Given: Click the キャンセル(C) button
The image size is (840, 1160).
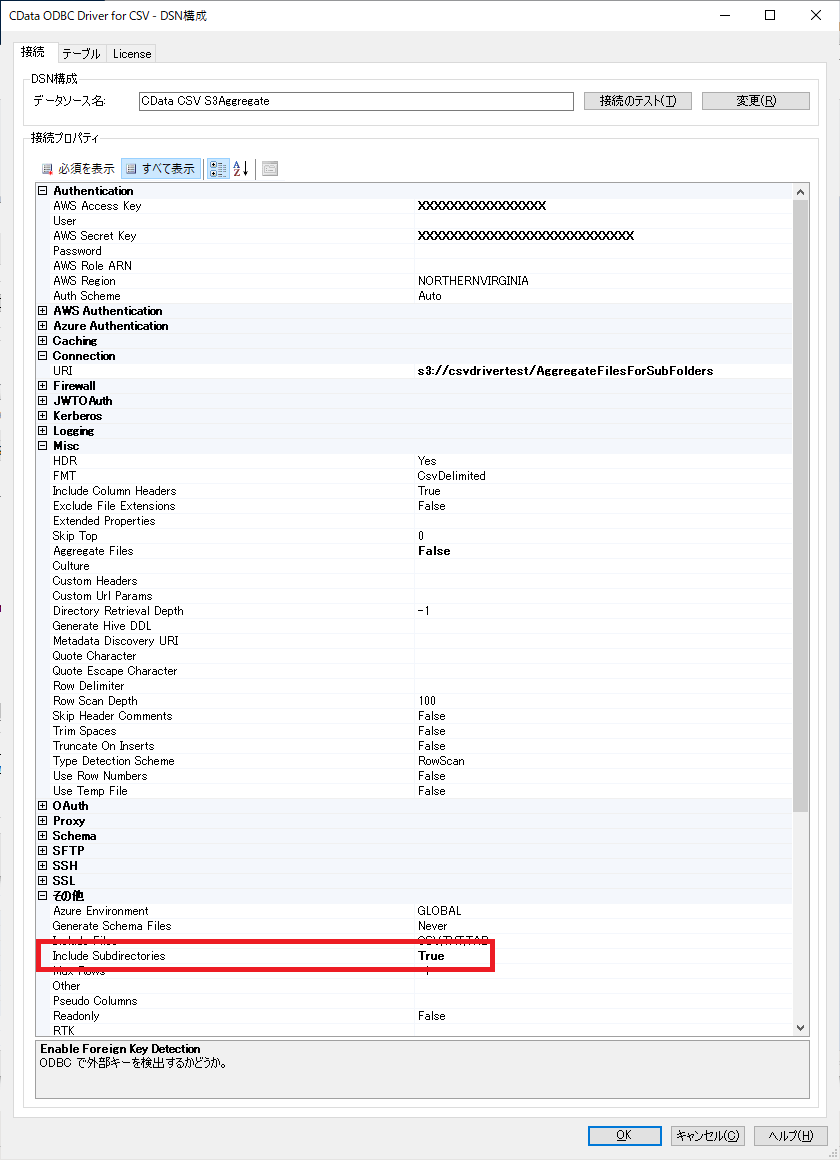Looking at the screenshot, I should coord(708,1136).
